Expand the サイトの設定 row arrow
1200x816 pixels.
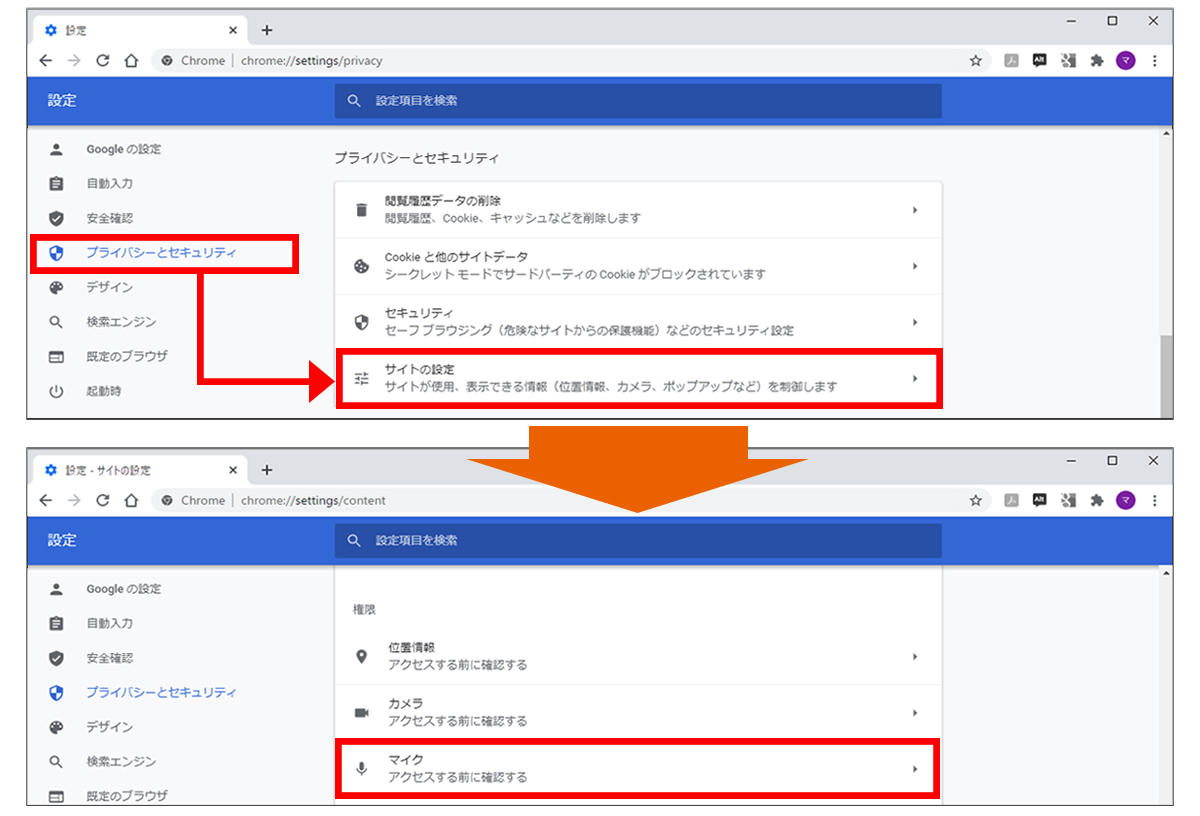point(914,378)
